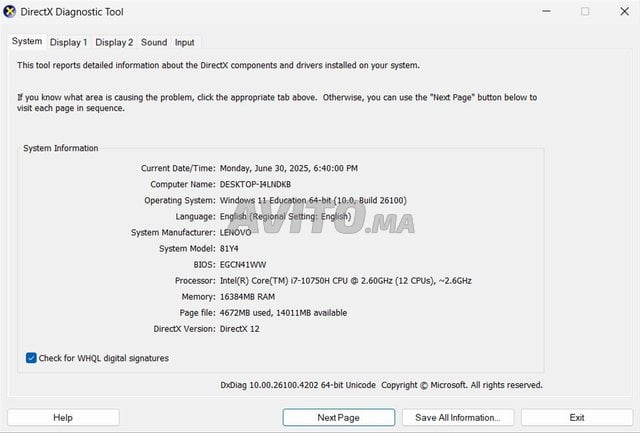The height and width of the screenshot is (433, 640).
Task: Switch to the Sound tab
Action: coord(154,43)
